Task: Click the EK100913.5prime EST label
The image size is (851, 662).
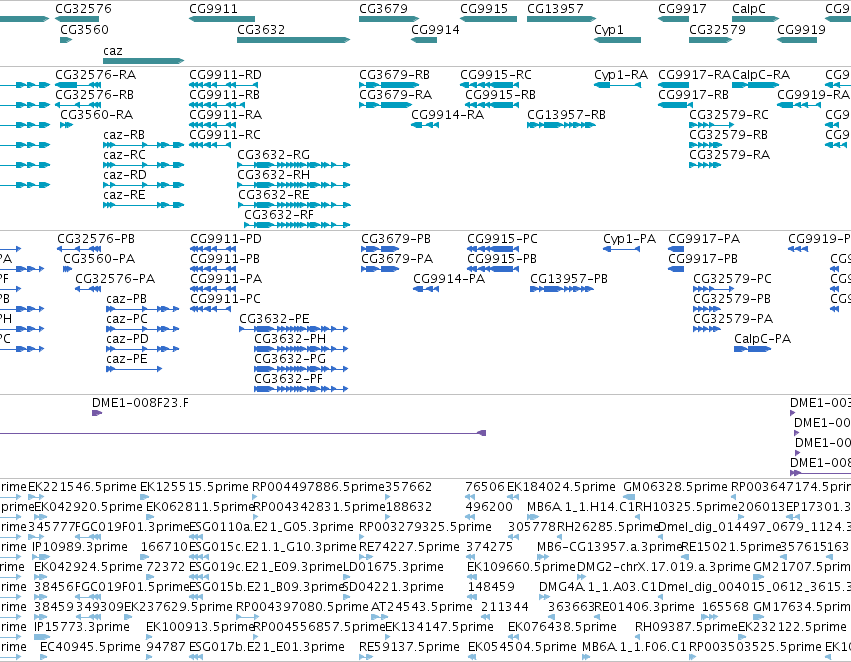Action: coord(200,627)
